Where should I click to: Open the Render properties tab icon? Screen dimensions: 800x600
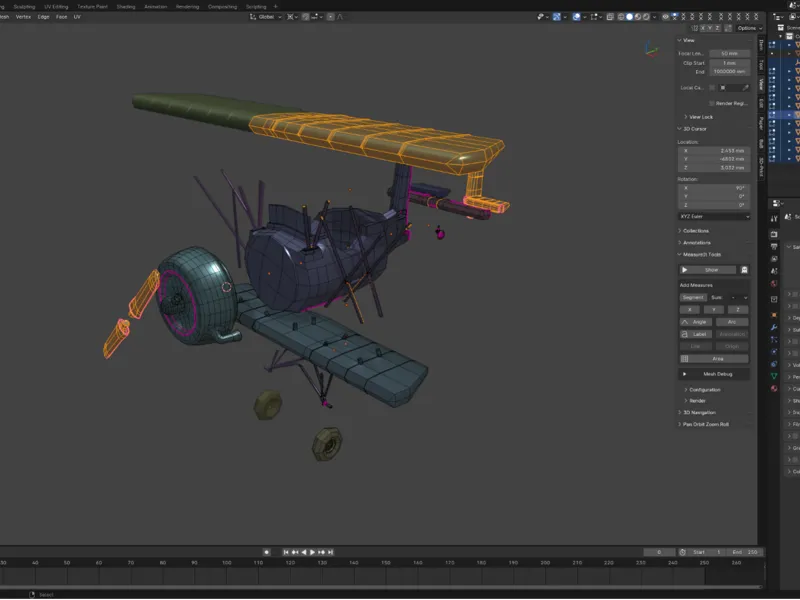click(774, 234)
